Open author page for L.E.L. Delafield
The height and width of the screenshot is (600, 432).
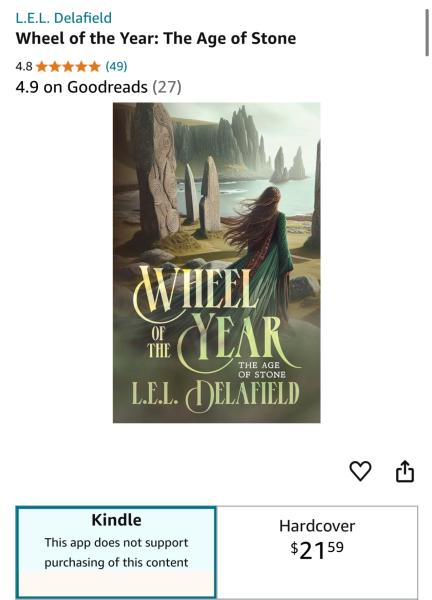tap(64, 18)
